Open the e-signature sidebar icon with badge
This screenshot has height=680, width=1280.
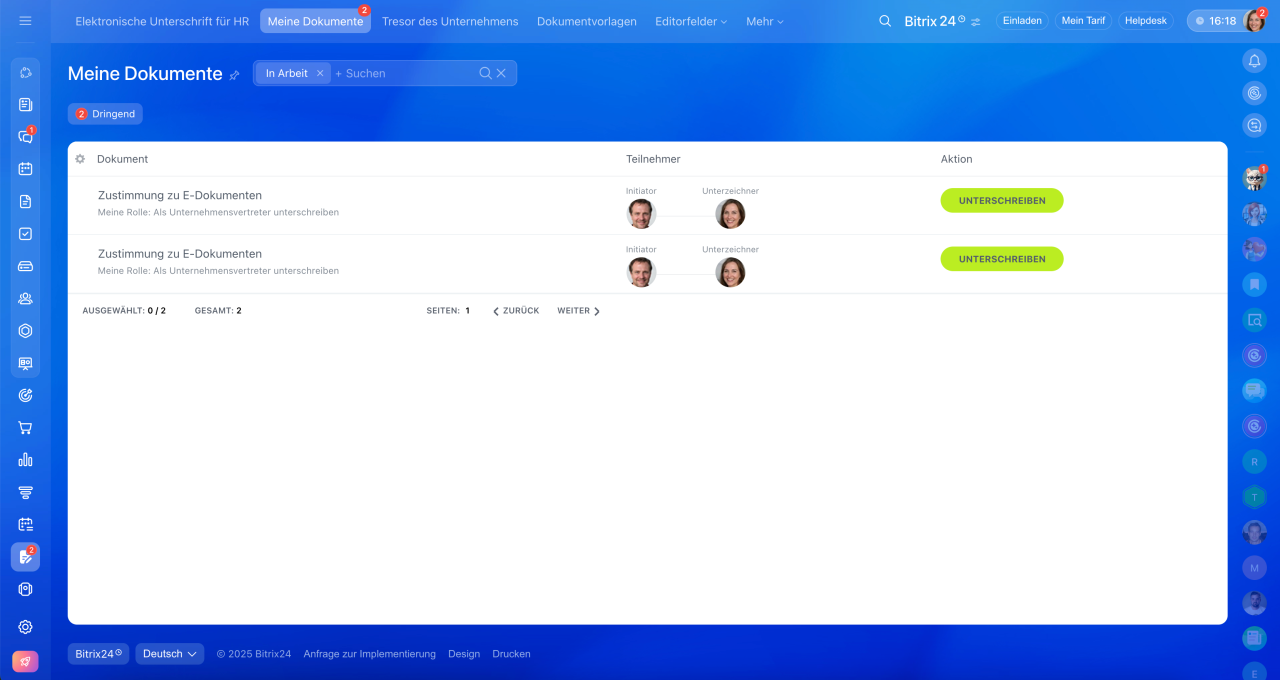(26, 557)
